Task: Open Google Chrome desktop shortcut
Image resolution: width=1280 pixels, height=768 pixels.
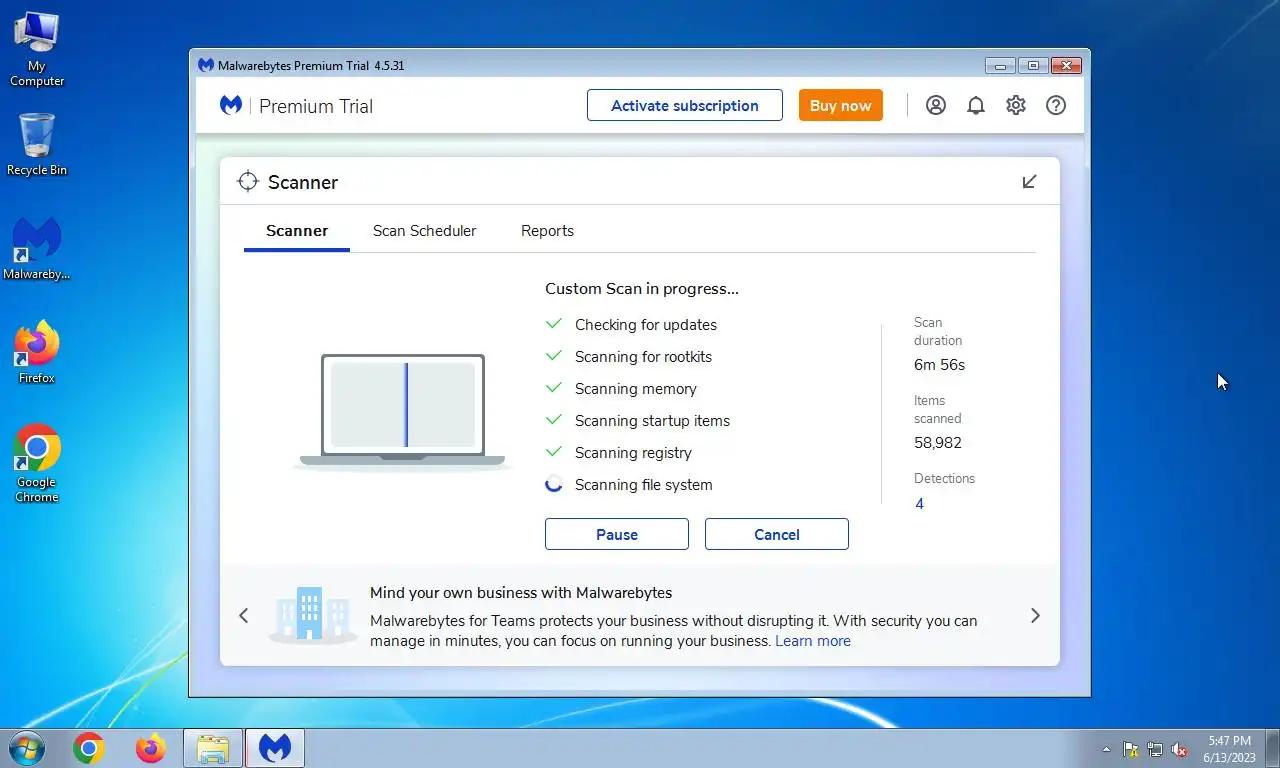Action: [x=37, y=464]
